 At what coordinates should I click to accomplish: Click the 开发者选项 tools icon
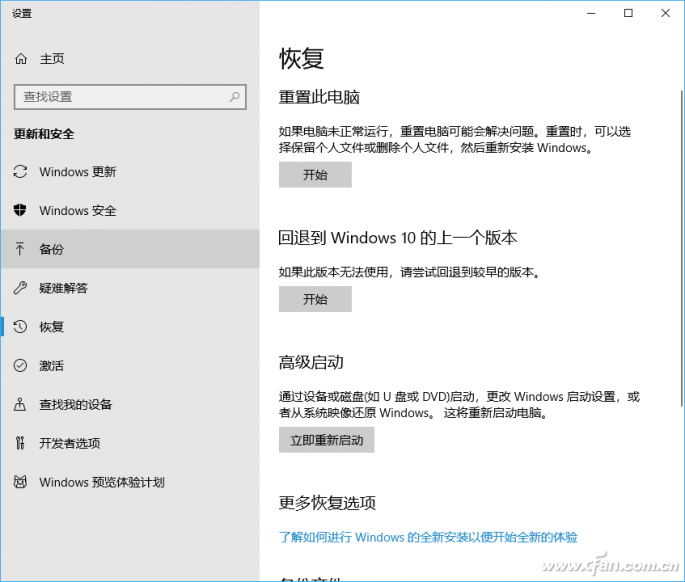coord(20,443)
